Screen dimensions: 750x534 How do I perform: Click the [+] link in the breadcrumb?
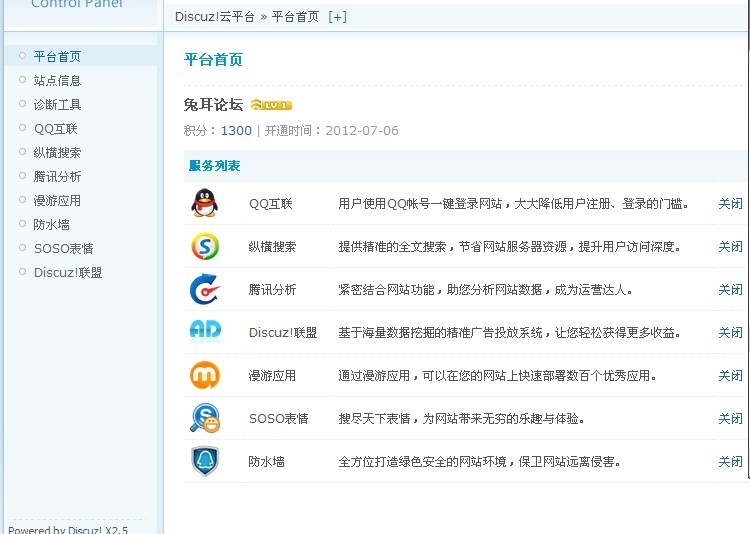pos(338,17)
